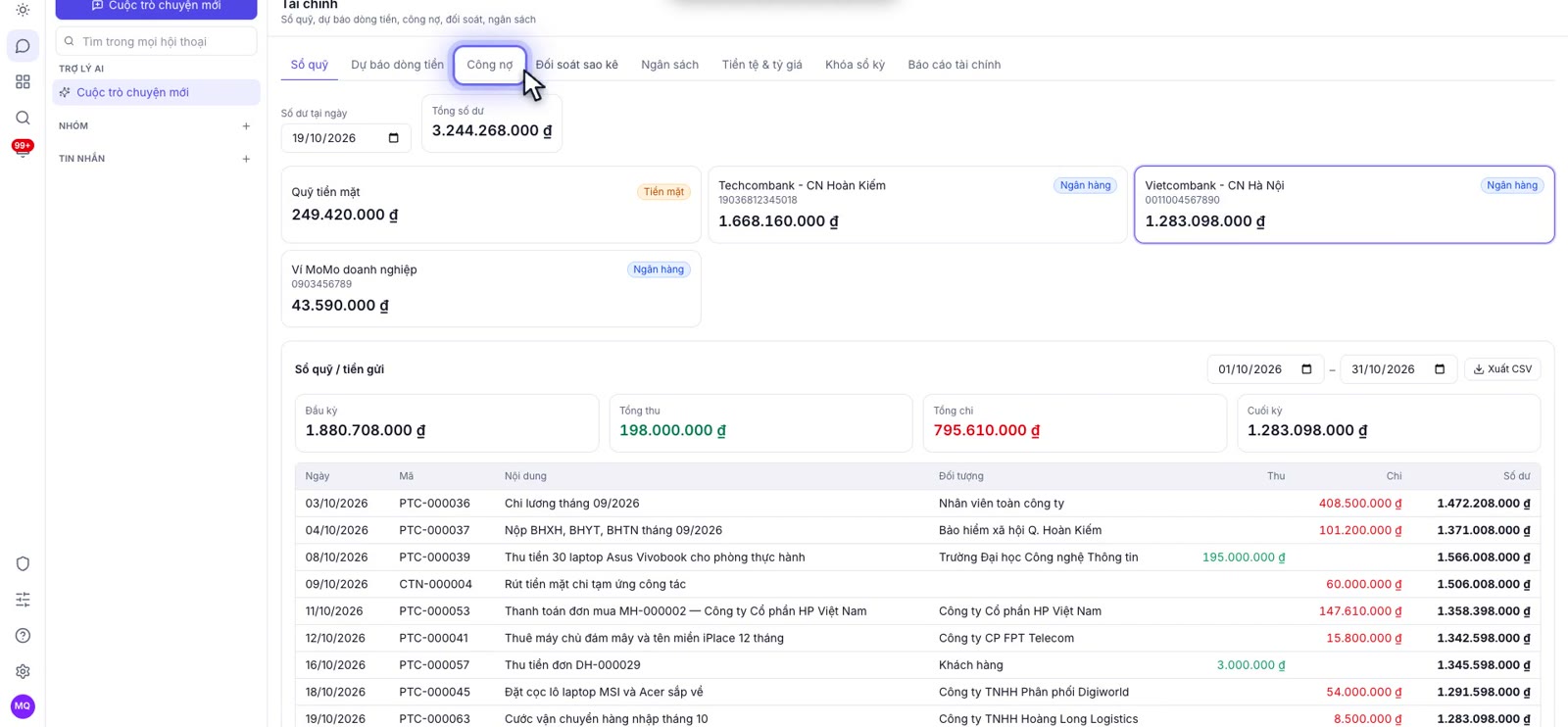Click the Tìm trong mọi hội thoại search field
1568x727 pixels.
(157, 41)
